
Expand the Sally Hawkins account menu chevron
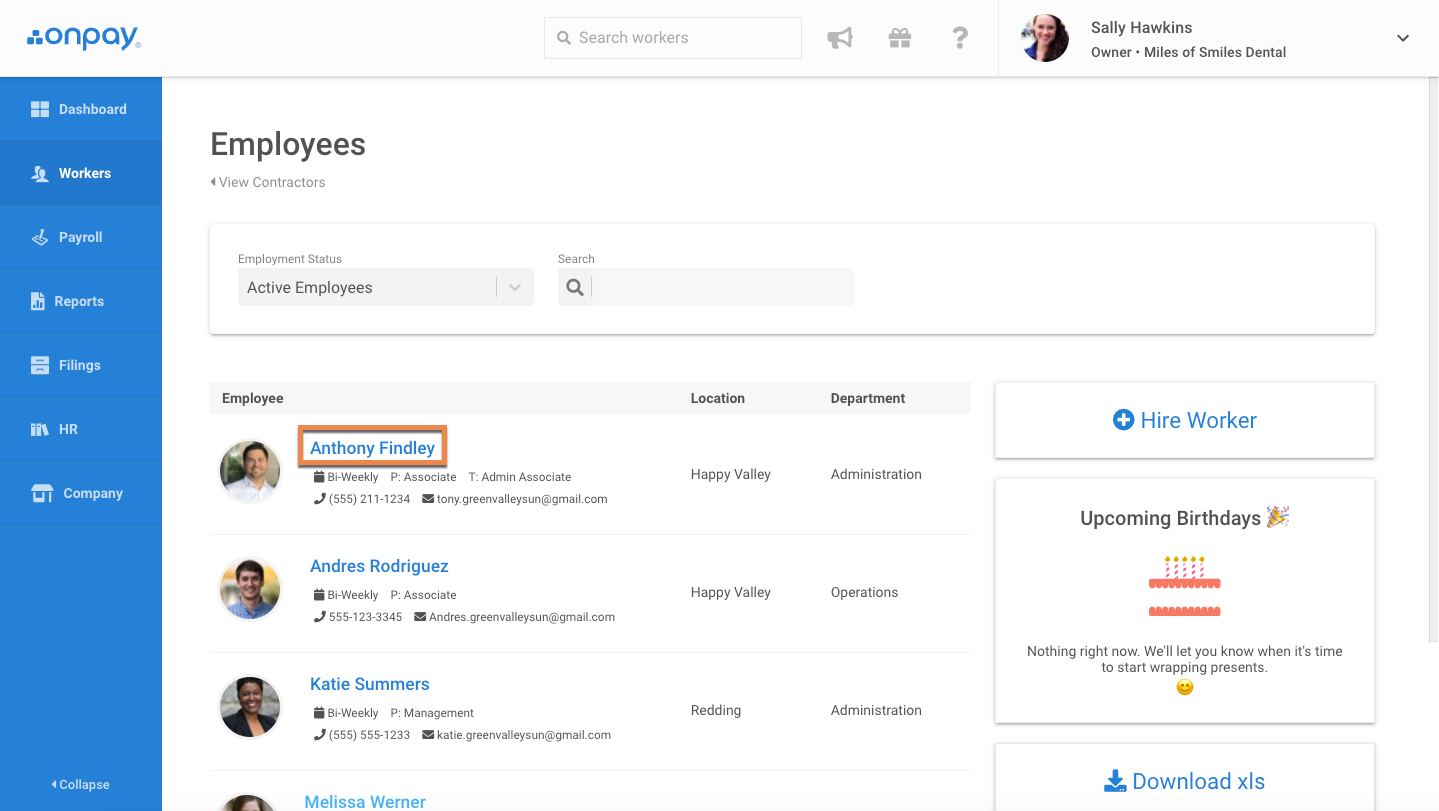point(1403,38)
